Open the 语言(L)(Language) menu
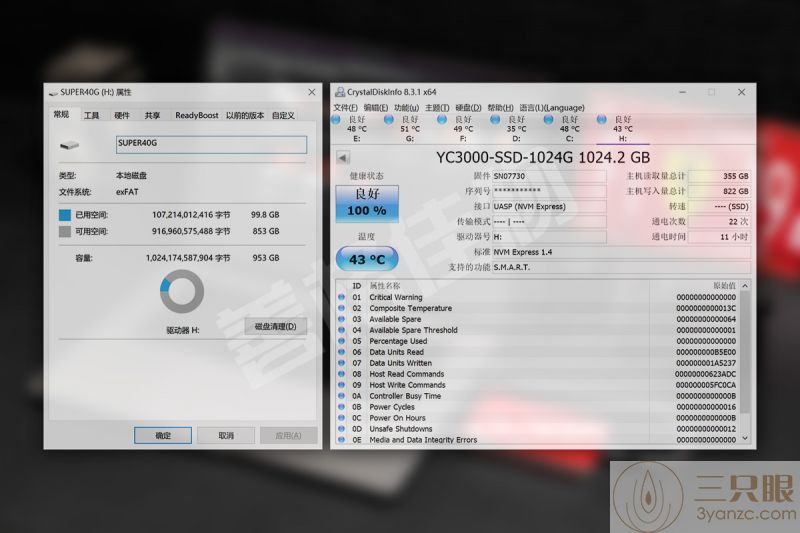Screen dimensions: 800x533 pyautogui.click(x=552, y=108)
